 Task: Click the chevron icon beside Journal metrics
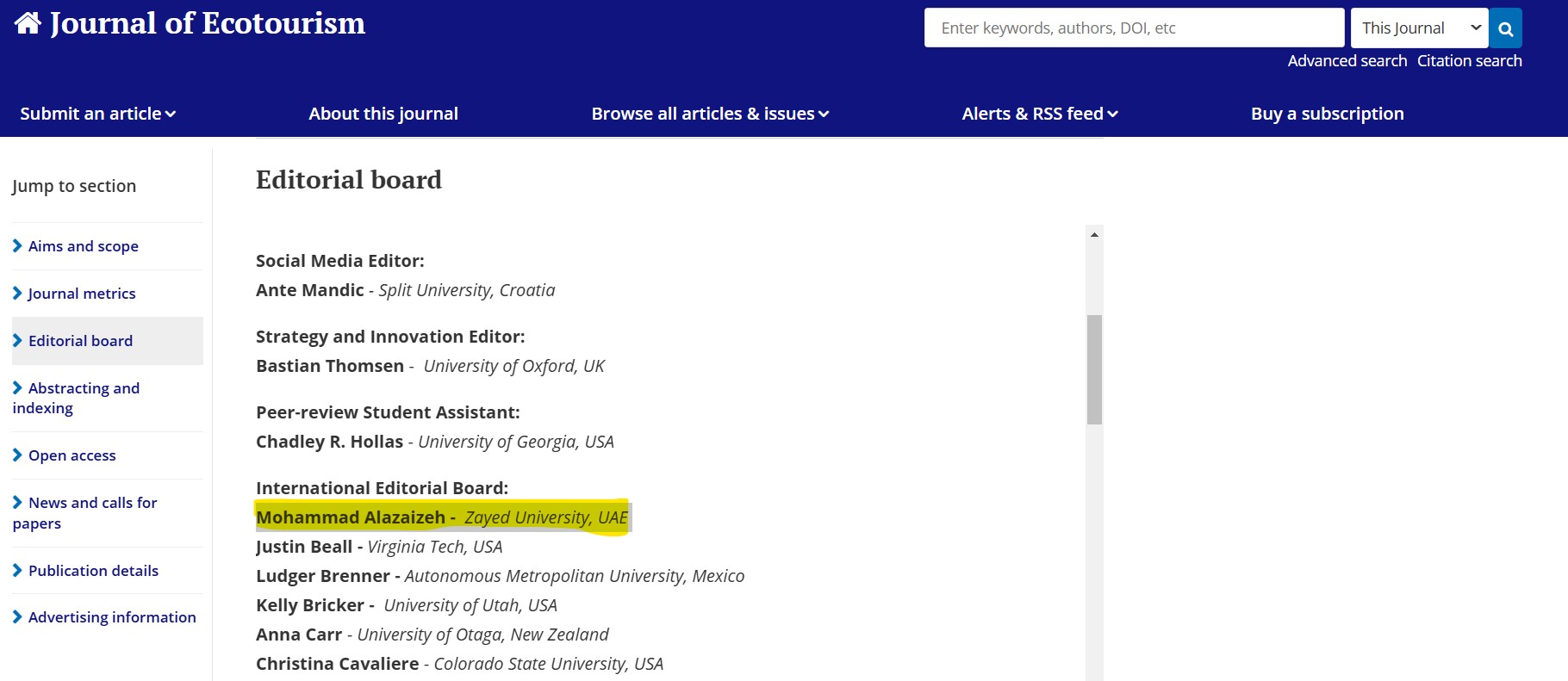point(17,294)
